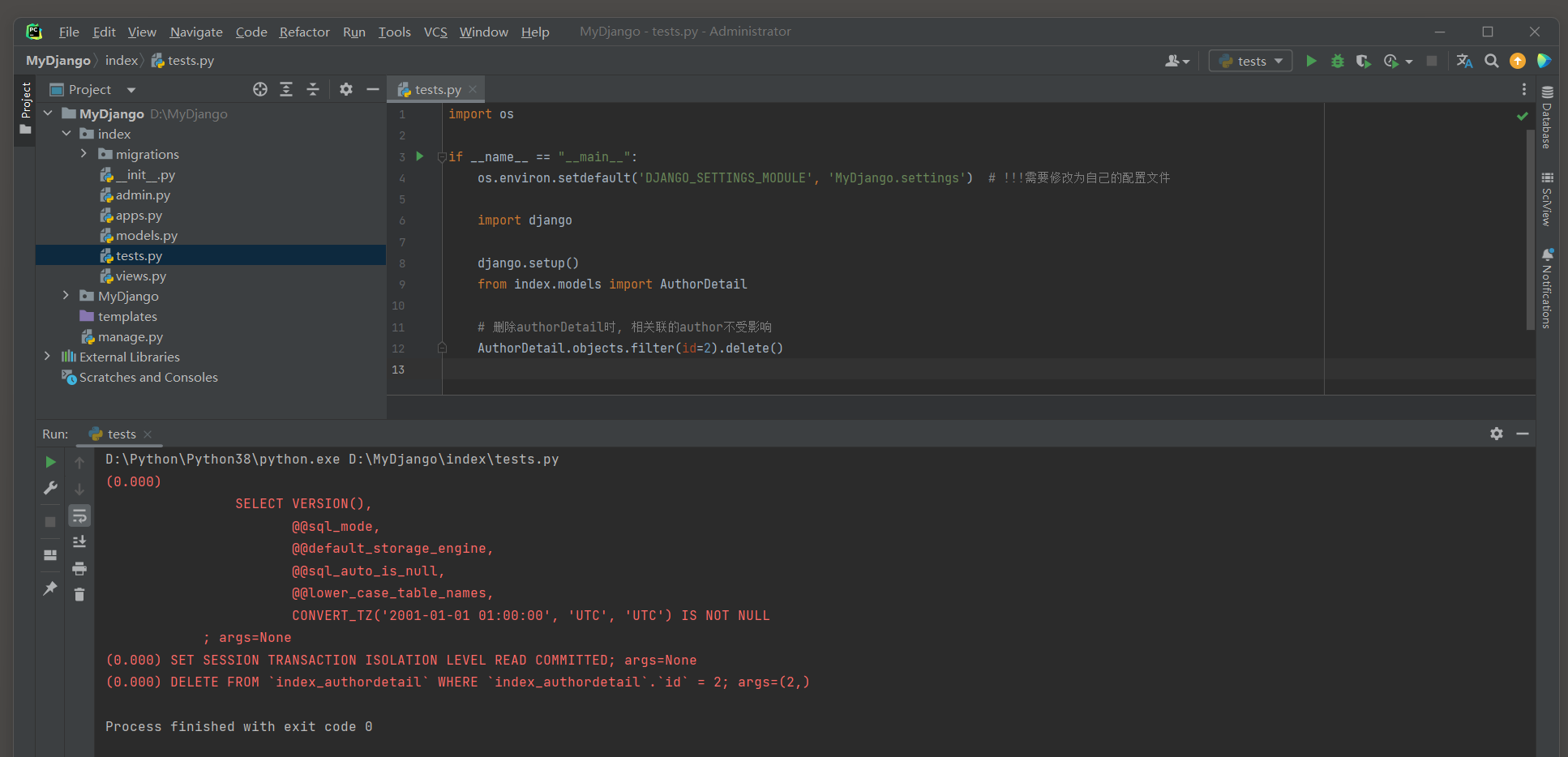Click the green inspection checkmark
The width and height of the screenshot is (1568, 757).
click(x=1522, y=116)
